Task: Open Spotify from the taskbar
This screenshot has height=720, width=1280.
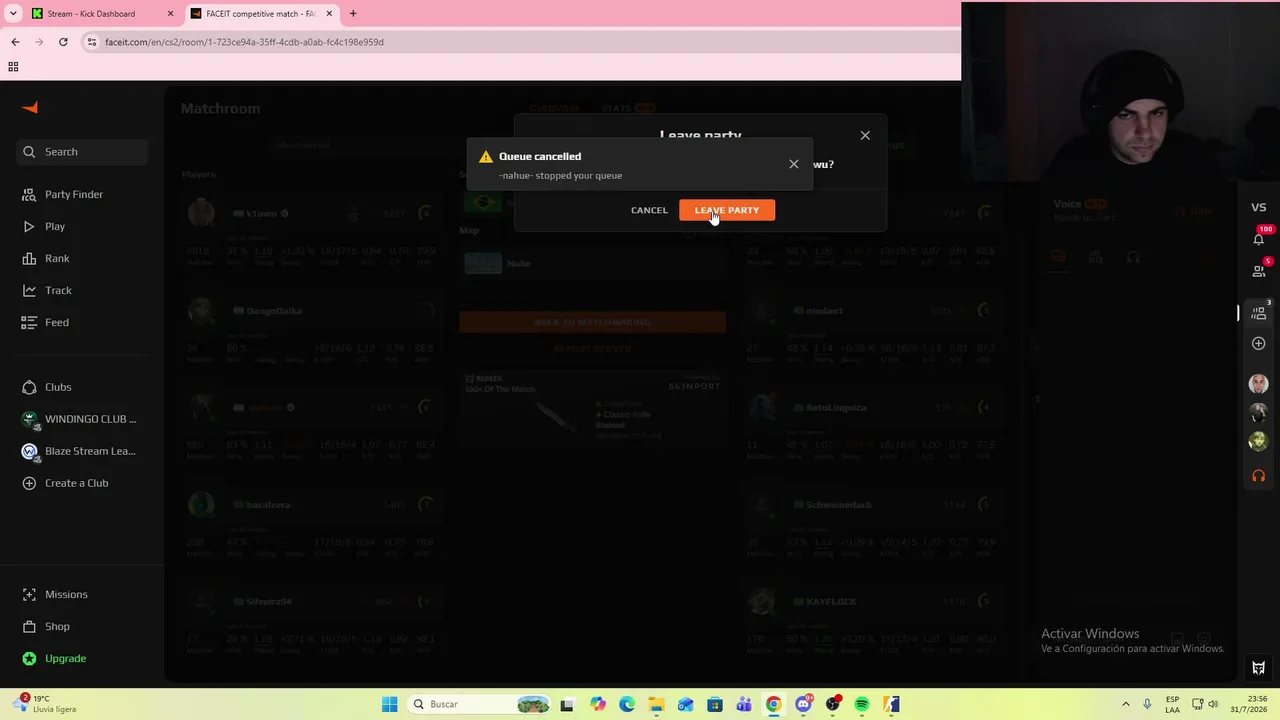Action: click(x=862, y=704)
